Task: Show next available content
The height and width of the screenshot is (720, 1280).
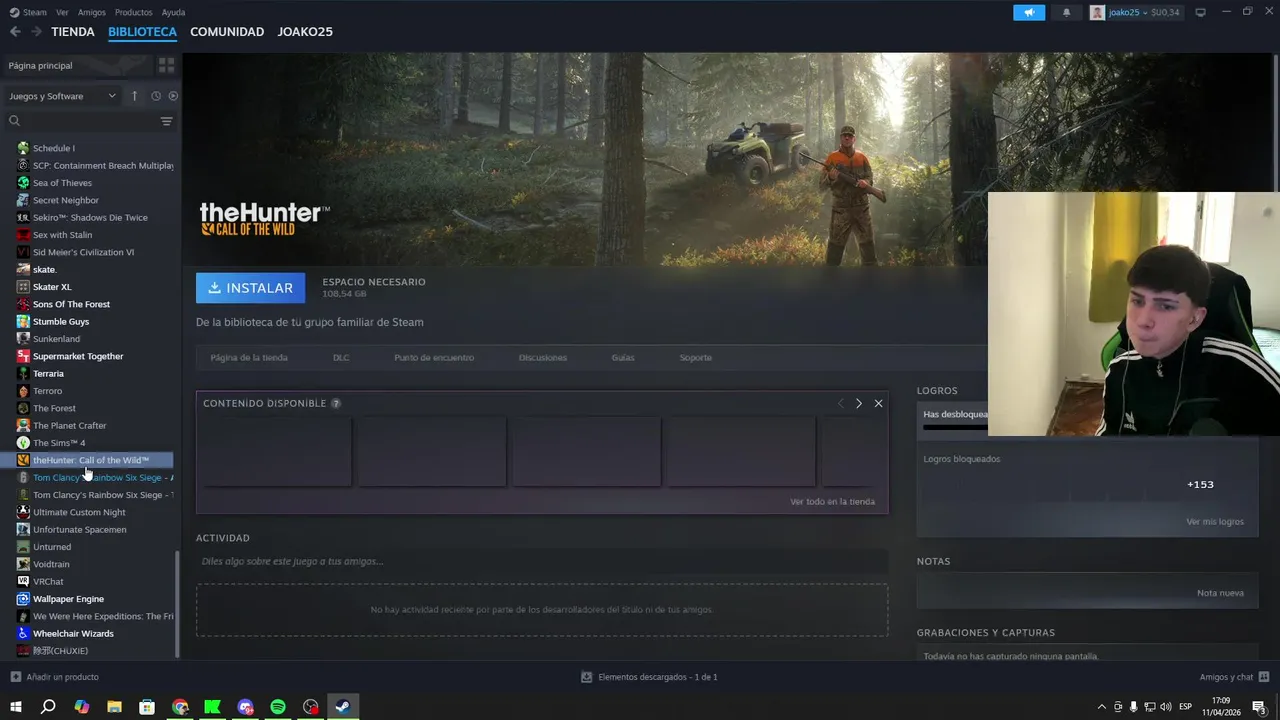Action: pos(859,403)
